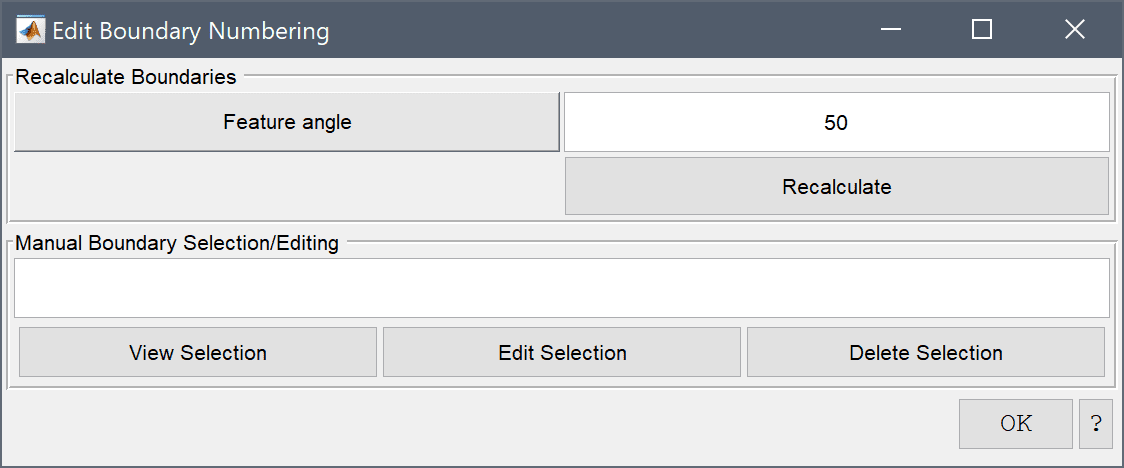Click Edit Selection
The image size is (1124, 468).
[562, 352]
